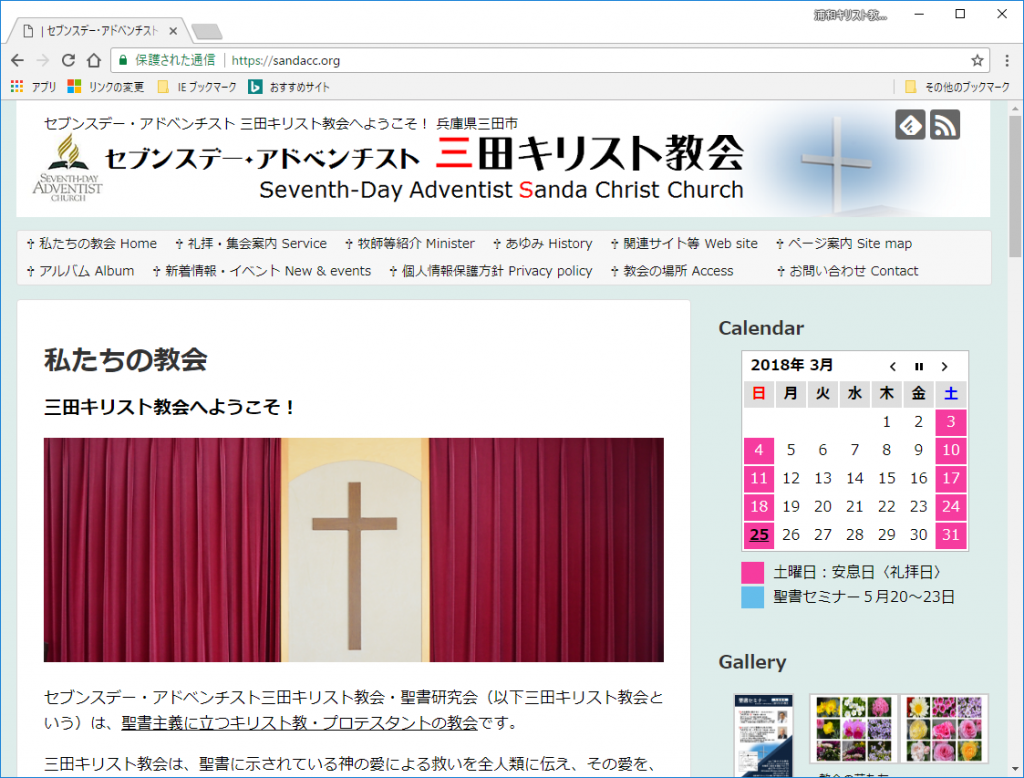
Task: Open the おすすめサイト Bing bookmark
Action: (289, 87)
